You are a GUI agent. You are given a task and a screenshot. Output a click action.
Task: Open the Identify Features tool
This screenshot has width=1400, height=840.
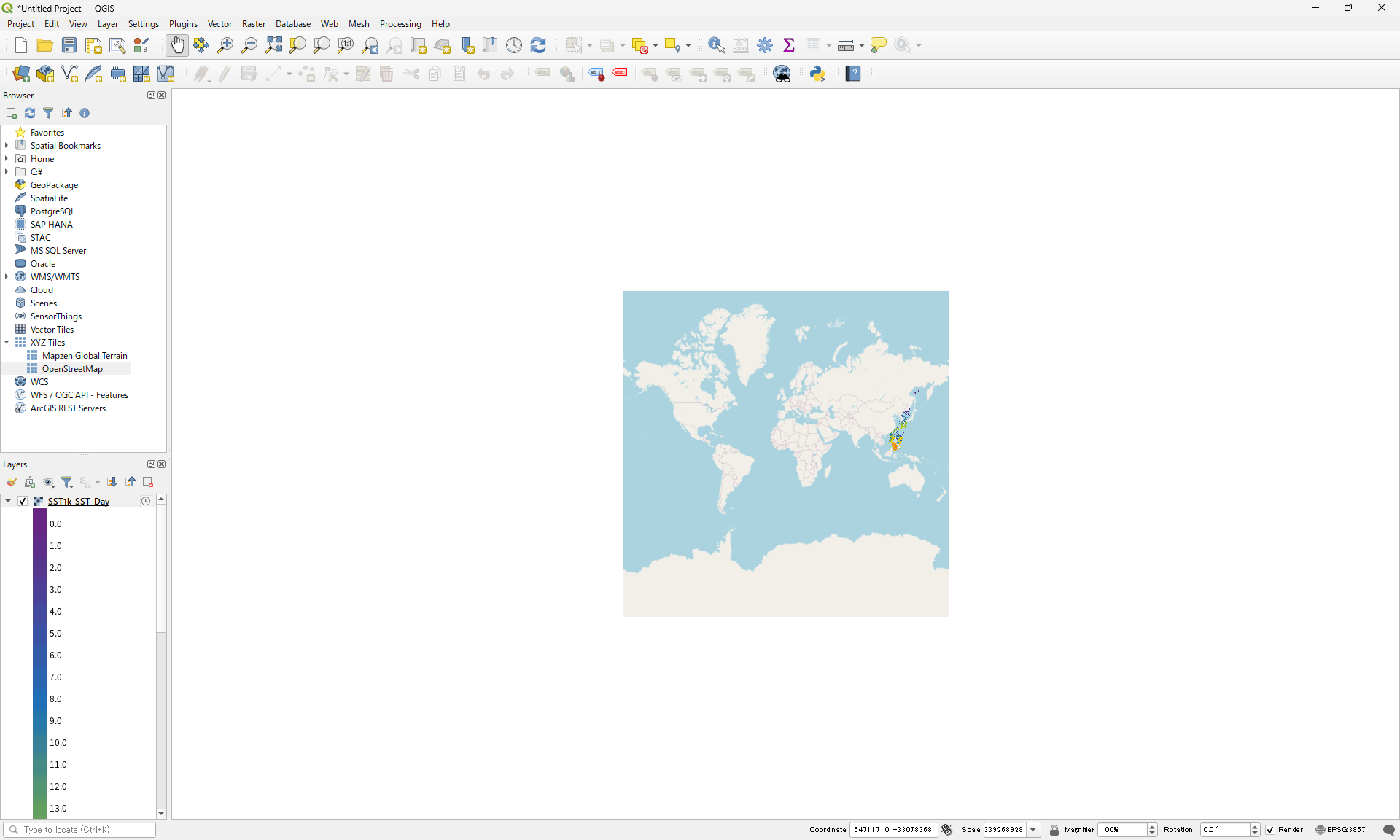pos(716,45)
